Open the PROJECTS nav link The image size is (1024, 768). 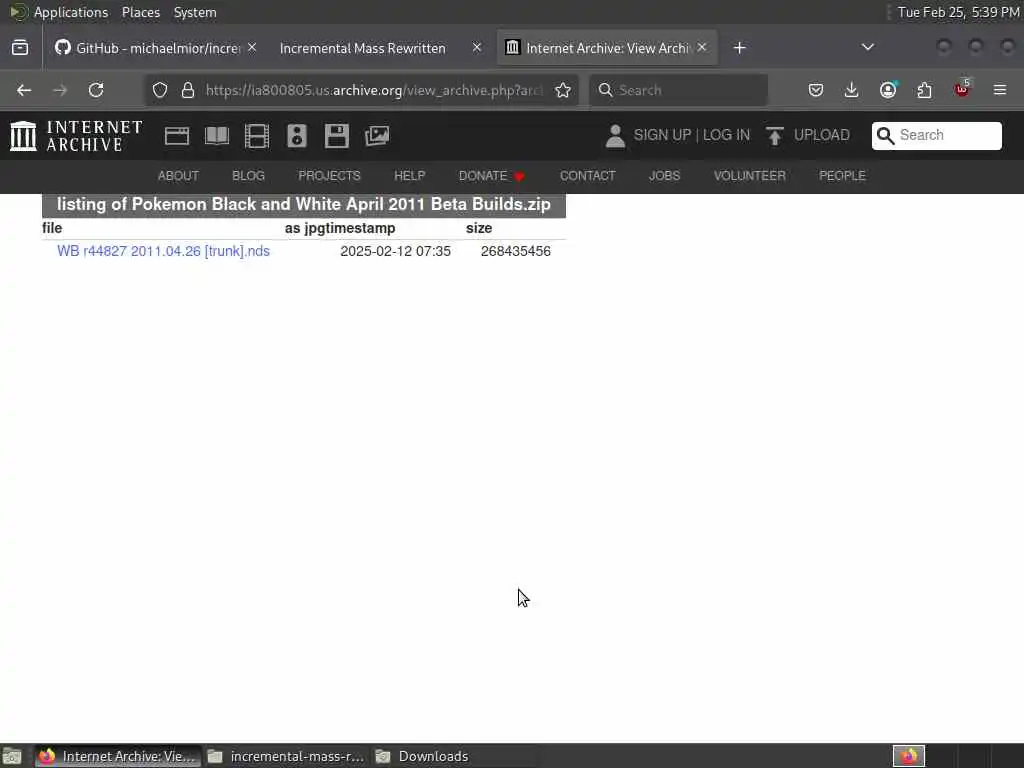[x=329, y=176]
